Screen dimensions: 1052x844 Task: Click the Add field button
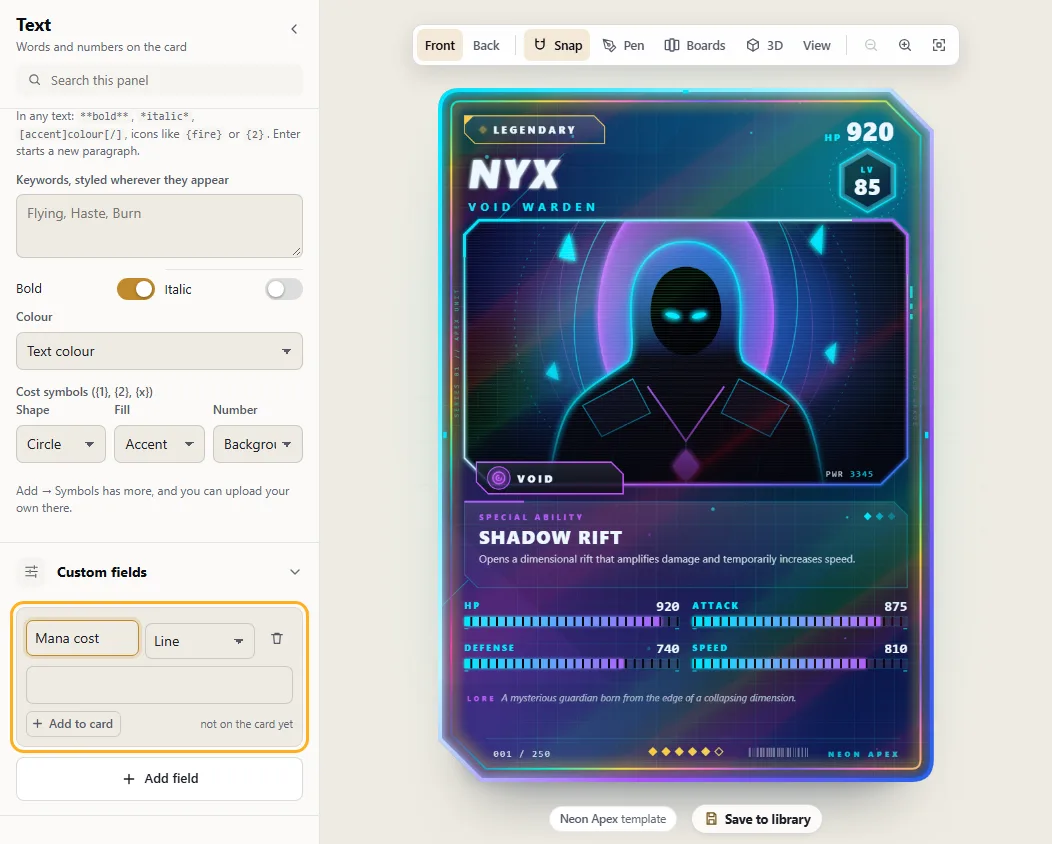[x=159, y=778]
